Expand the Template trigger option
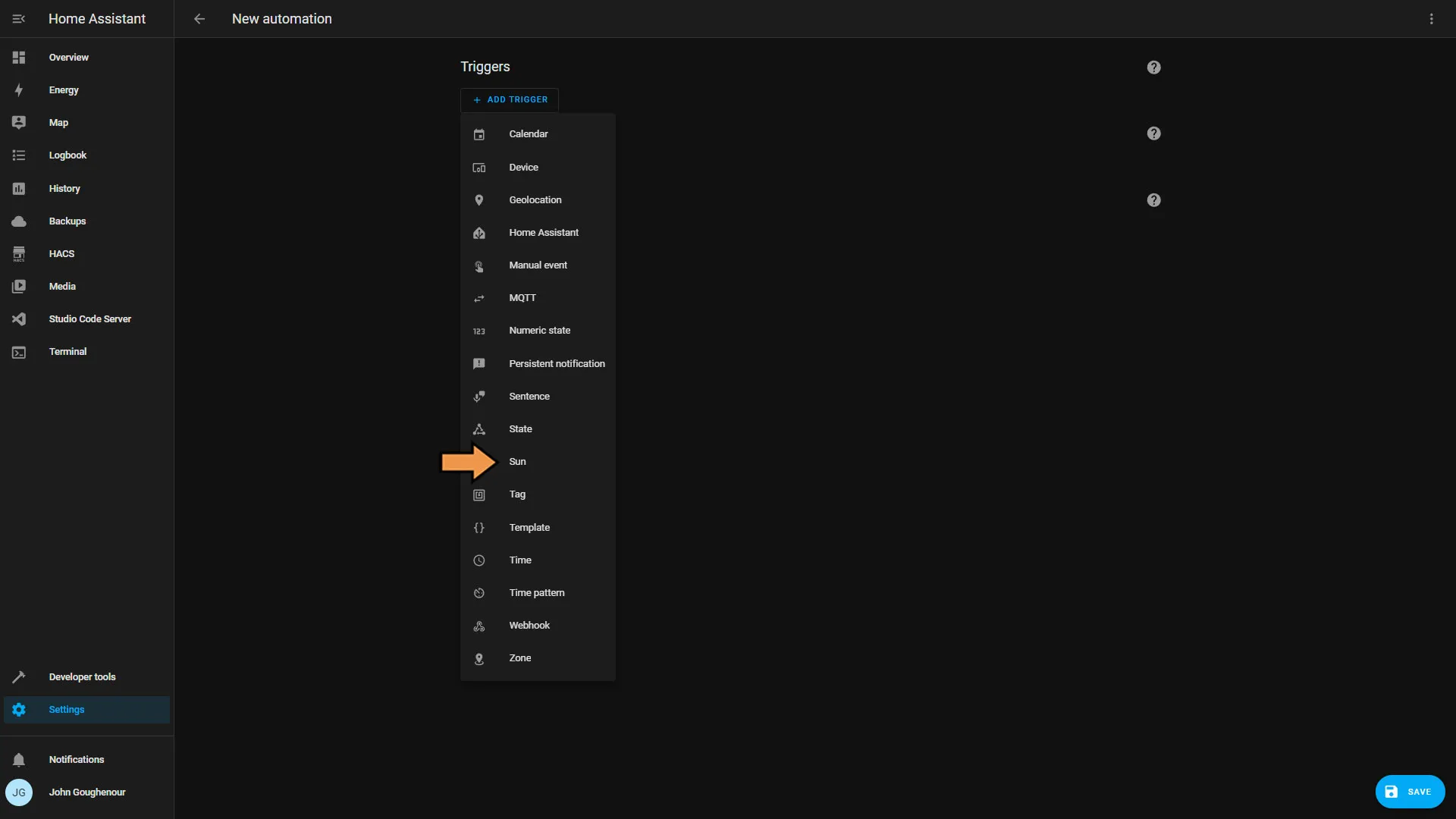The height and width of the screenshot is (819, 1456). click(x=529, y=527)
